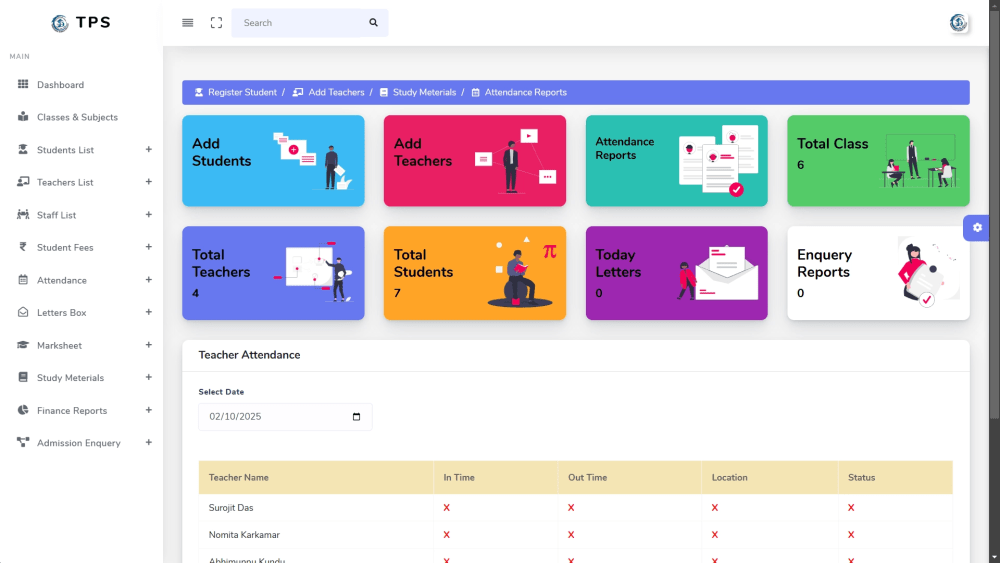Click Add Teachers icon in breadcrumb bar
This screenshot has height=563, width=1000.
tap(298, 92)
